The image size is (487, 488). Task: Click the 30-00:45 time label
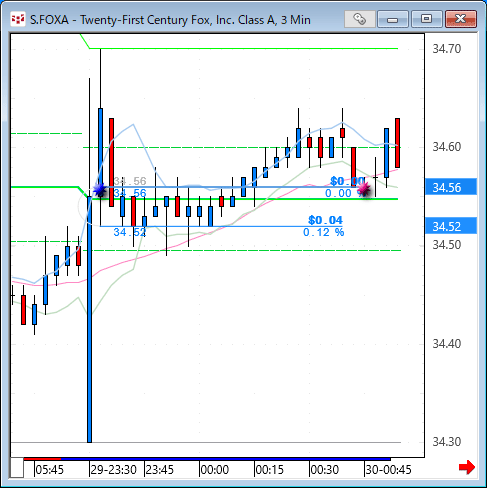(x=388, y=470)
